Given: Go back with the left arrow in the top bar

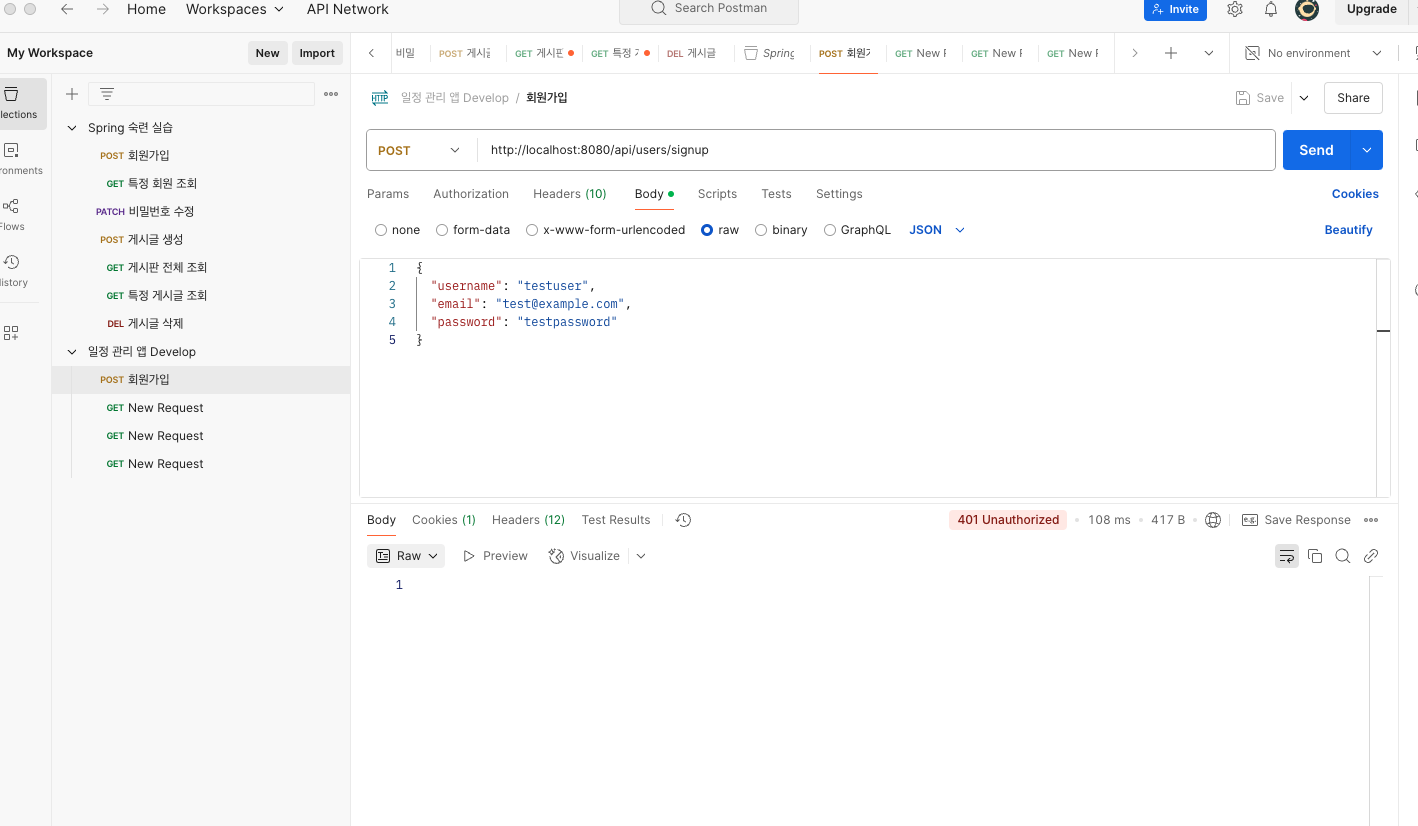Looking at the screenshot, I should point(67,9).
